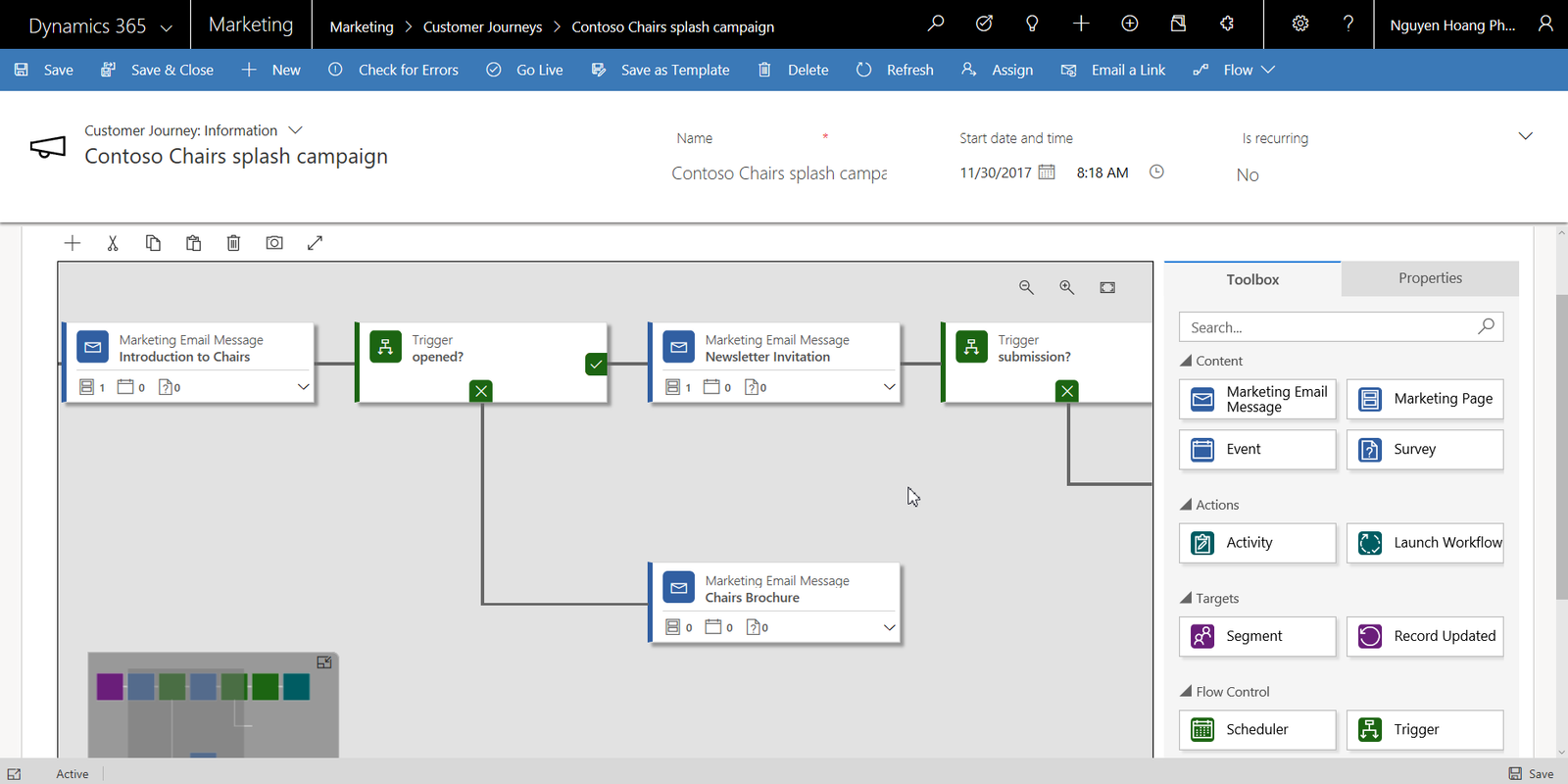Expand the Newsletter Invitation tile details

pyautogui.click(x=889, y=387)
